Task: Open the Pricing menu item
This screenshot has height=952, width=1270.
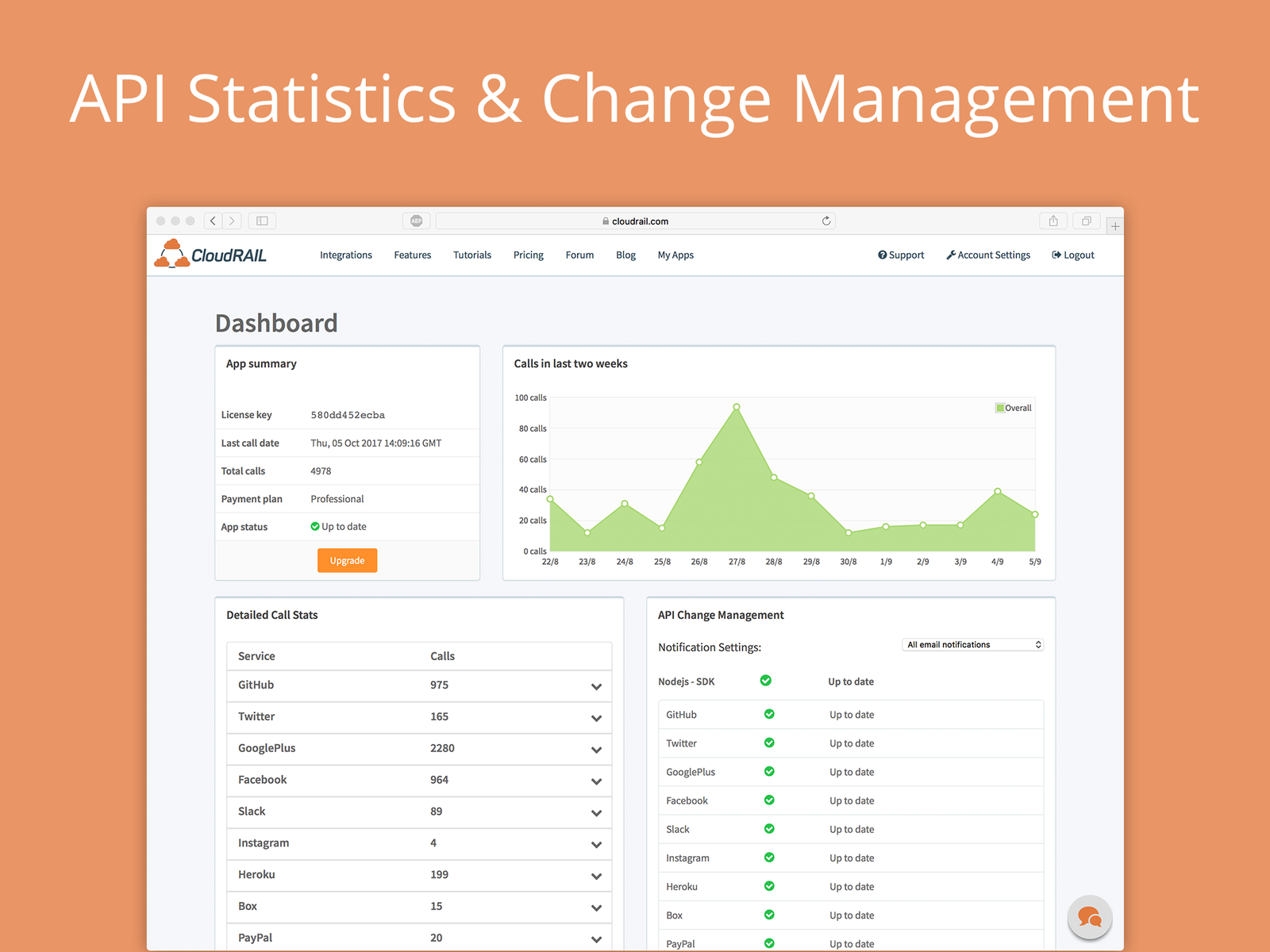Action: click(529, 255)
